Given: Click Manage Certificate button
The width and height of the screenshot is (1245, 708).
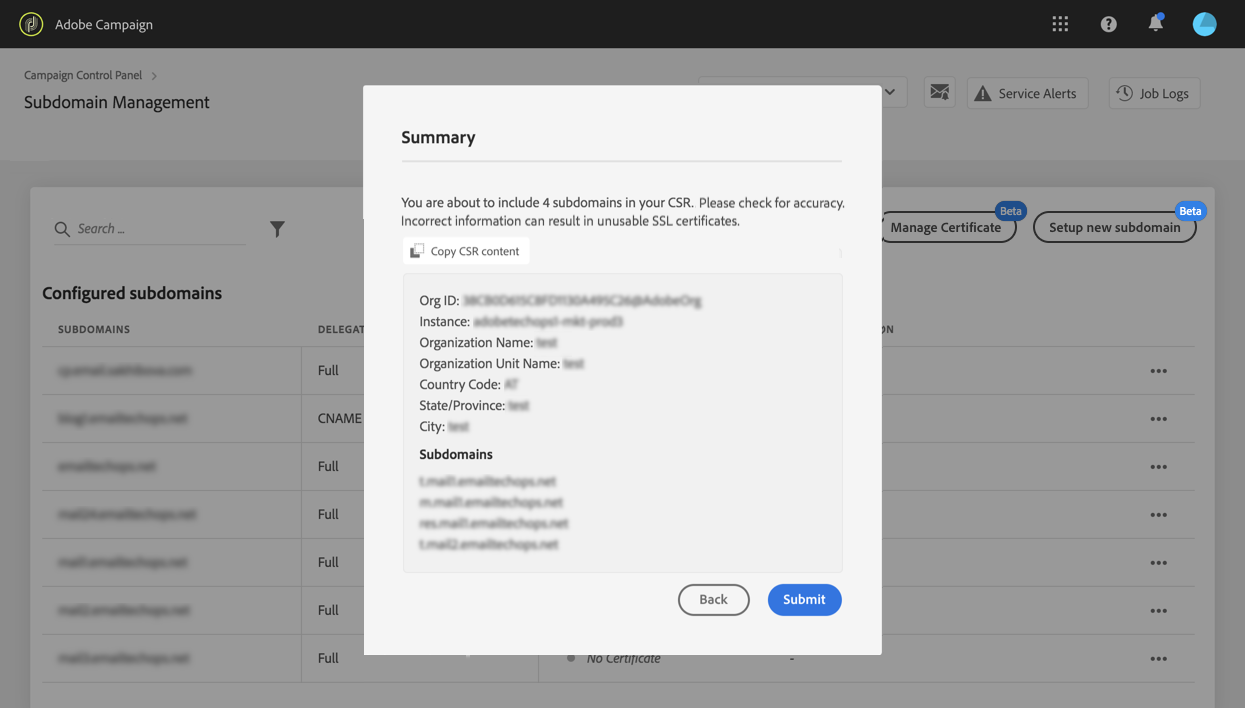Looking at the screenshot, I should [946, 227].
